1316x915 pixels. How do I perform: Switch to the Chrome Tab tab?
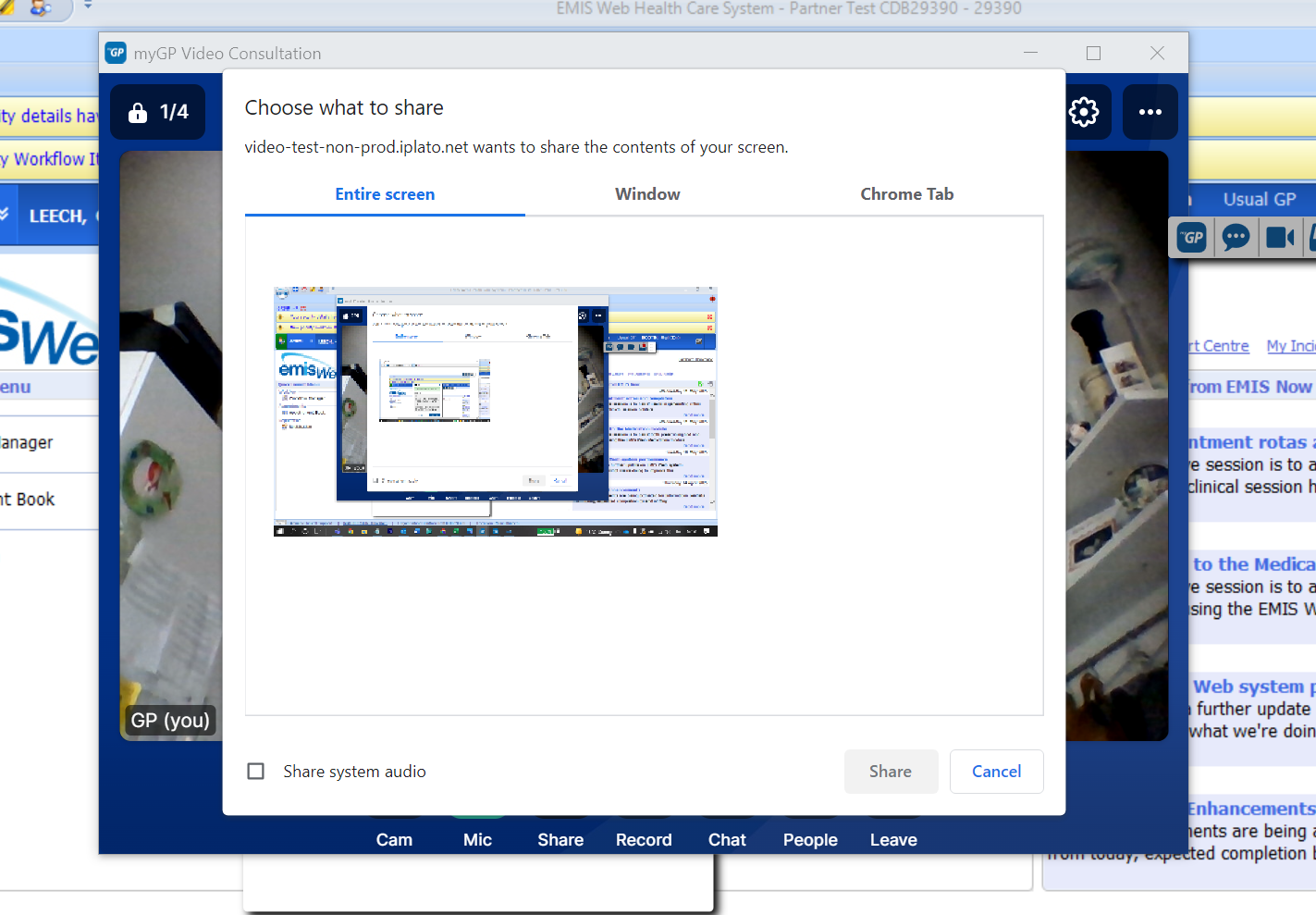coord(906,194)
